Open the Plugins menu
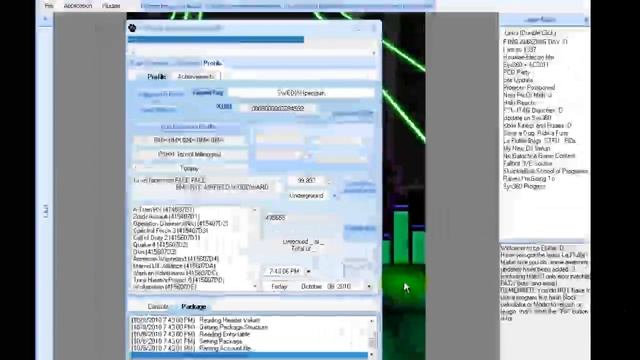The width and height of the screenshot is (640, 360). pyautogui.click(x=111, y=6)
